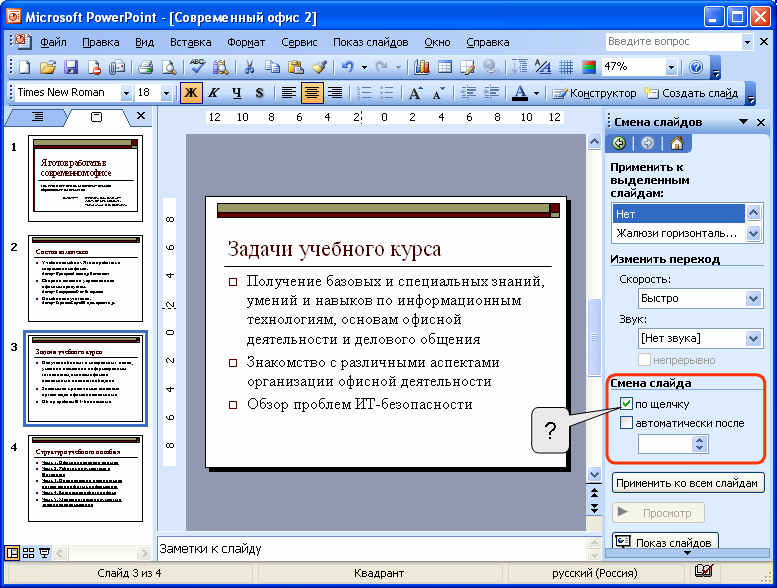
Task: Open a file with the Open folder icon
Action: [x=48, y=67]
